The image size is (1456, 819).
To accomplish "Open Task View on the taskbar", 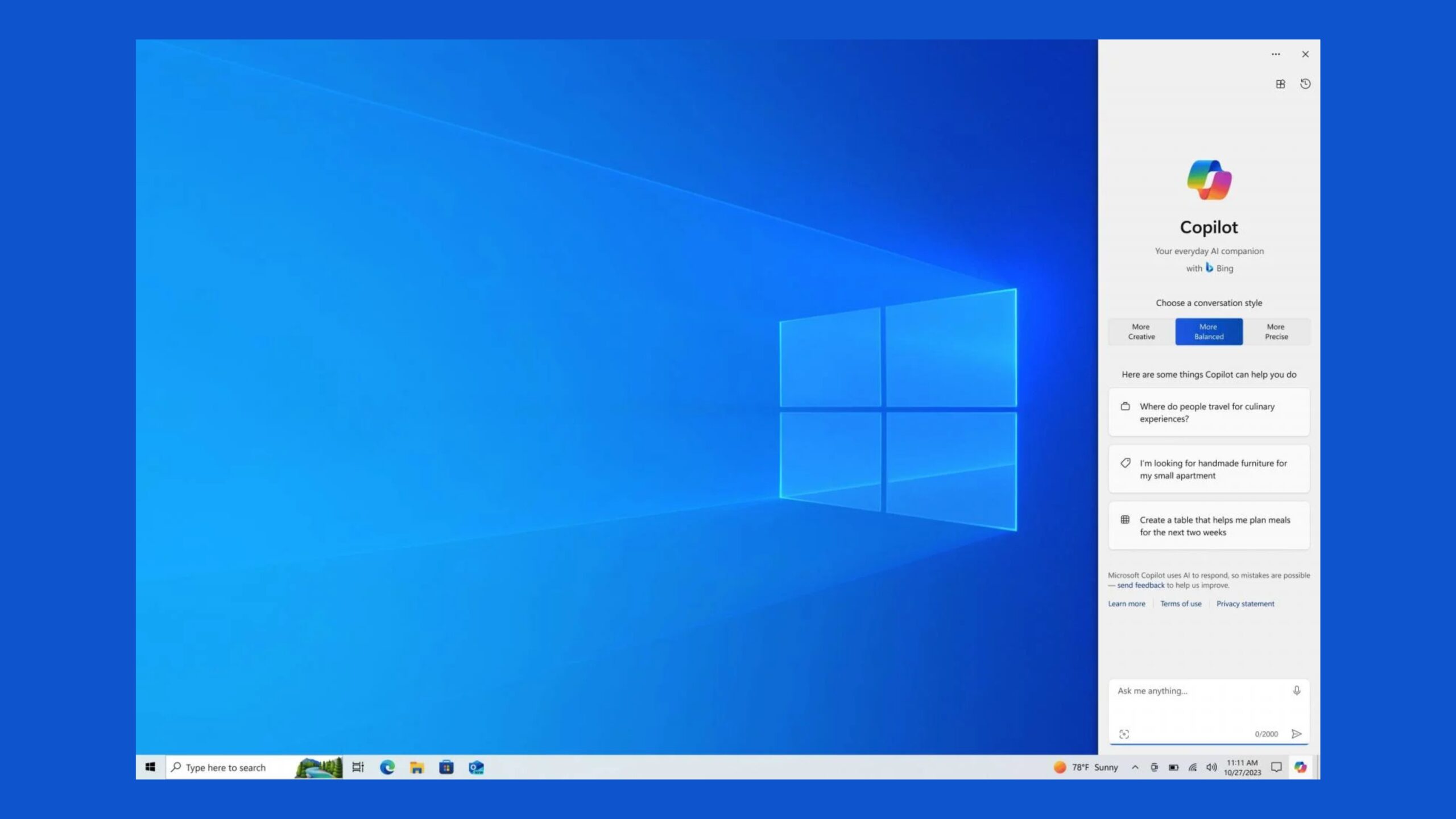I will [358, 767].
